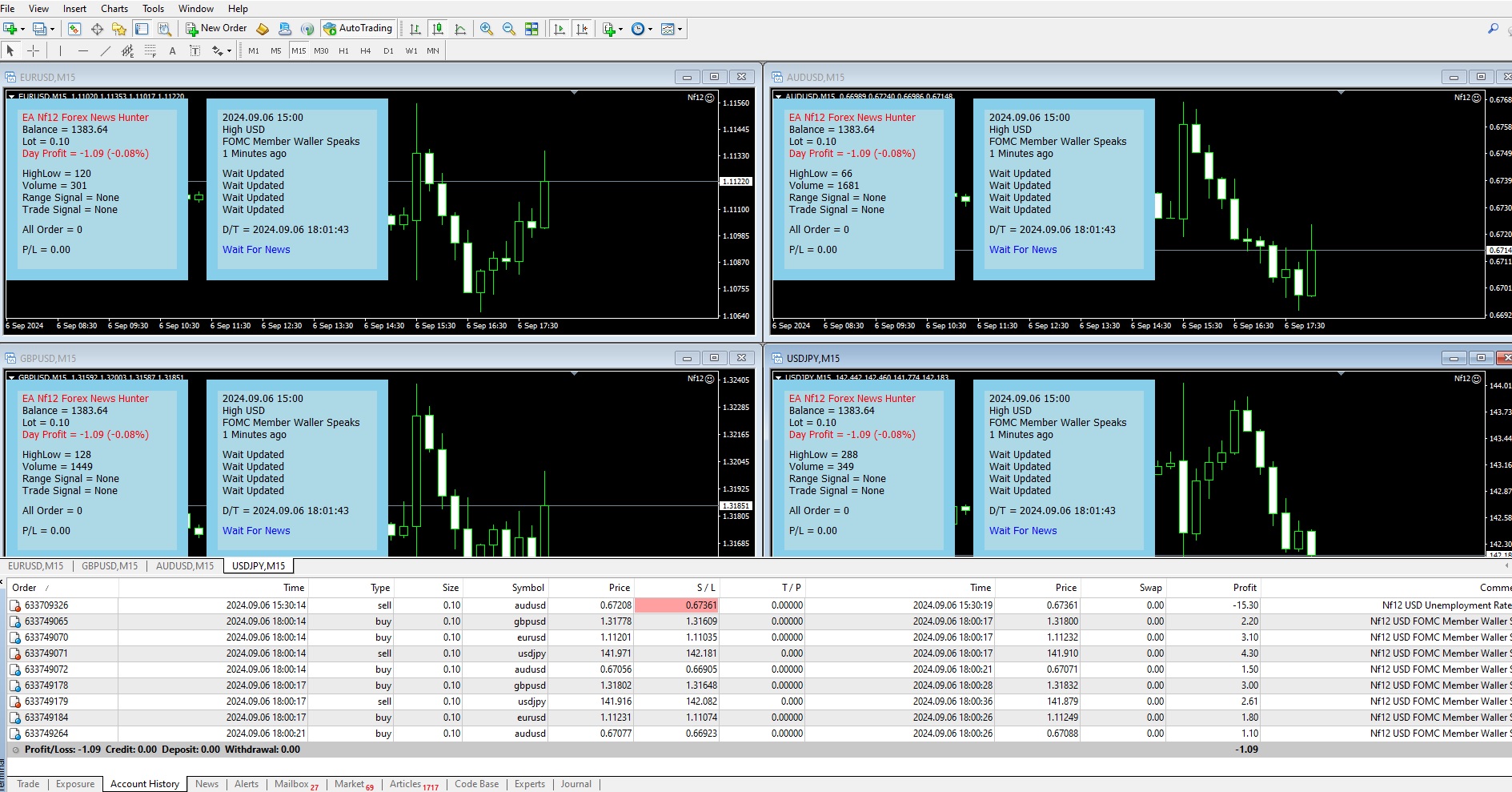Open the Journal tab in Terminal
Viewport: 1512px width, 792px height.
pos(576,784)
